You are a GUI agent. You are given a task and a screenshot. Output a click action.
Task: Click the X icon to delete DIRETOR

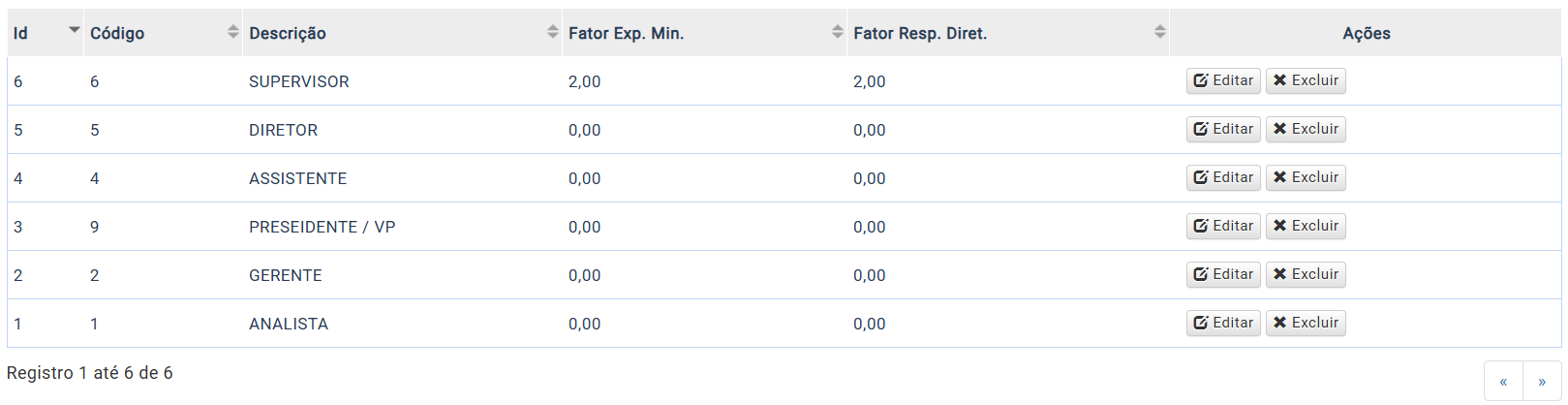[x=1279, y=129]
